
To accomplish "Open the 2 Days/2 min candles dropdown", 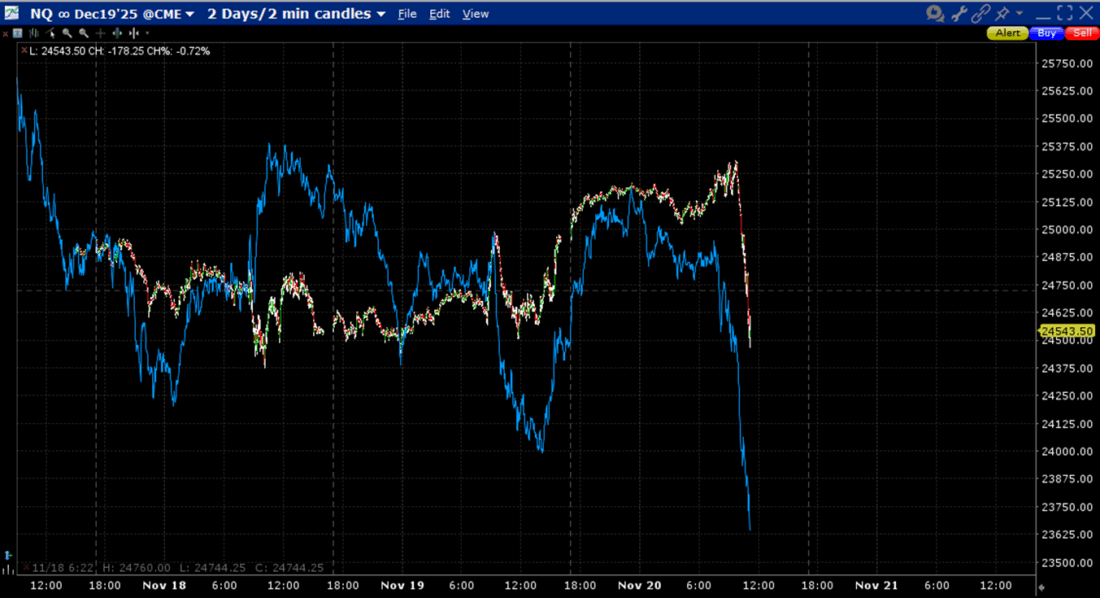I will [x=380, y=14].
